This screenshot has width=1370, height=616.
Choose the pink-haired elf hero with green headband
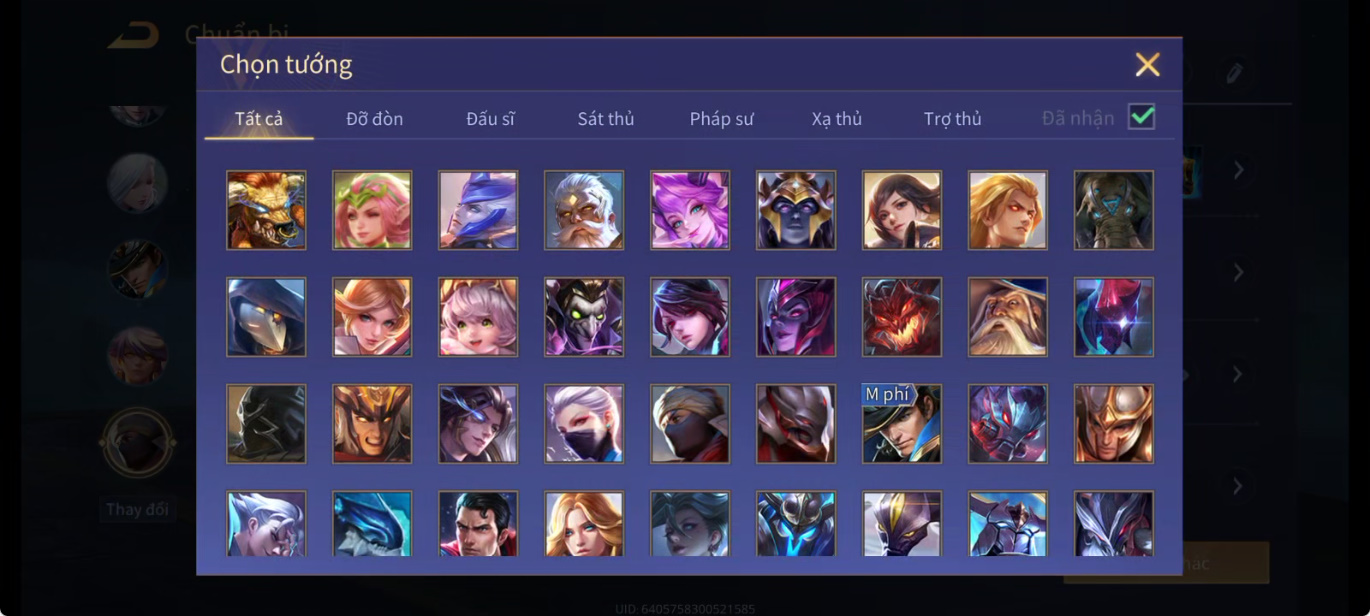pos(372,210)
